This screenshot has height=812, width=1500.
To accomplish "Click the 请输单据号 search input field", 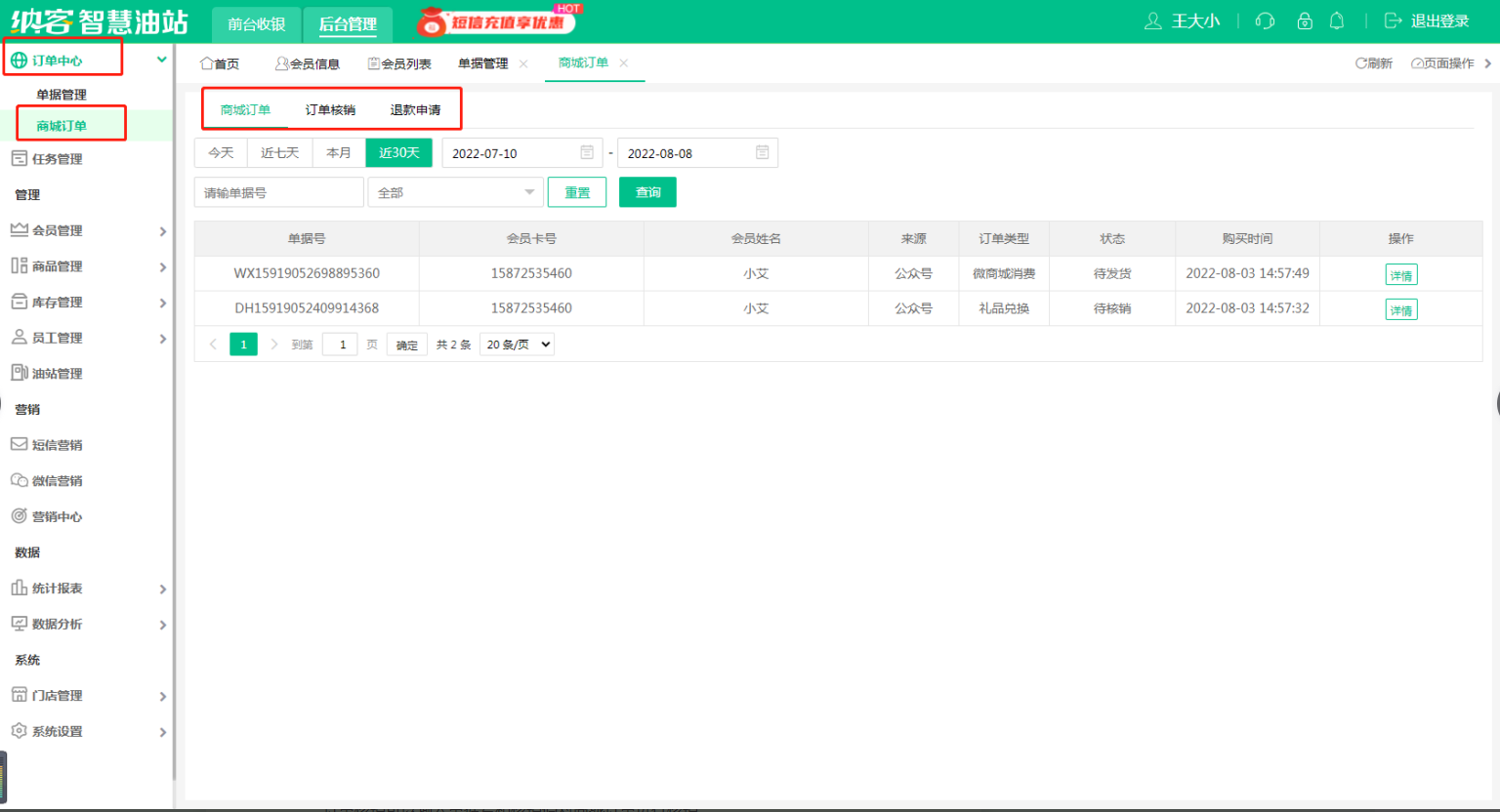I will (278, 192).
